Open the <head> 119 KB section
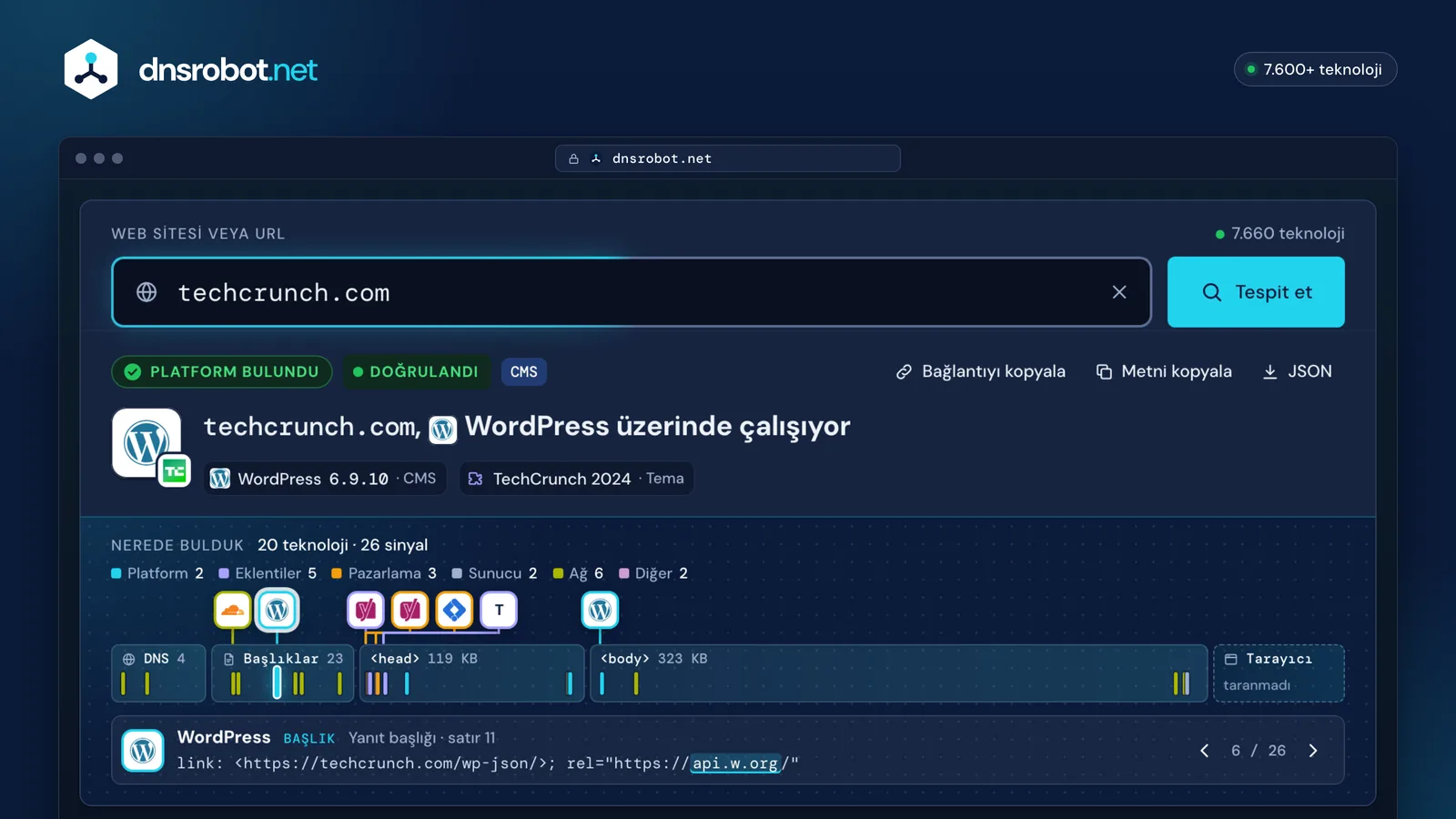This screenshot has width=1456, height=819. pos(472,673)
